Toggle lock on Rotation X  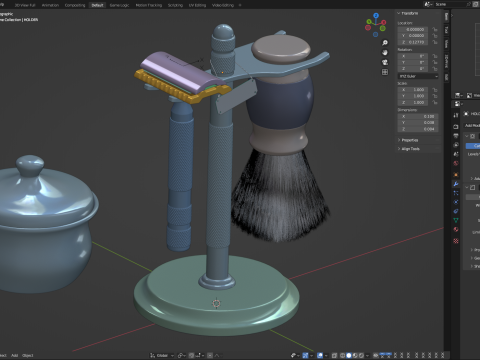[x=435, y=56]
